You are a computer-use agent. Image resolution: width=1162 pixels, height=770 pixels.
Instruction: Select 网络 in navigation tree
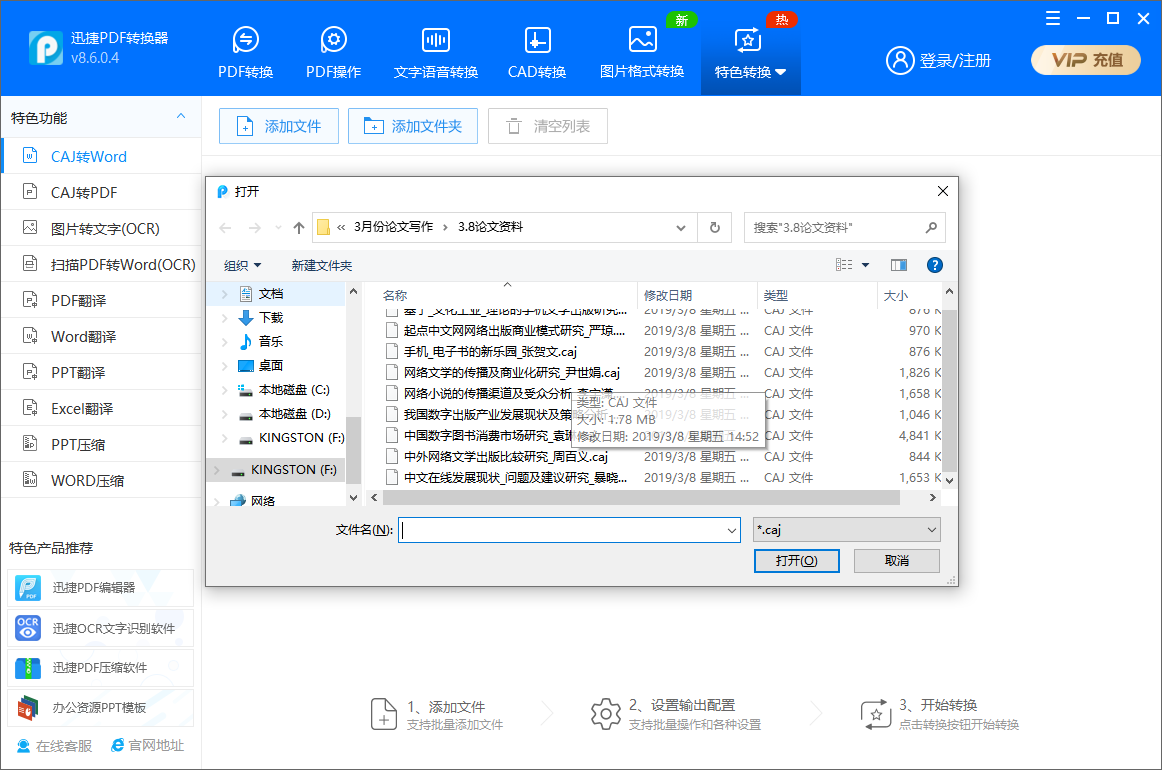(x=262, y=501)
